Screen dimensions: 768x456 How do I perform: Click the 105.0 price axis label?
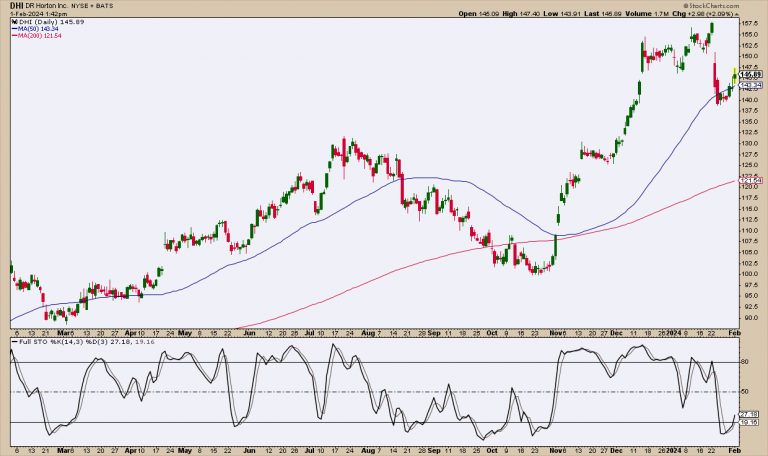pos(750,252)
